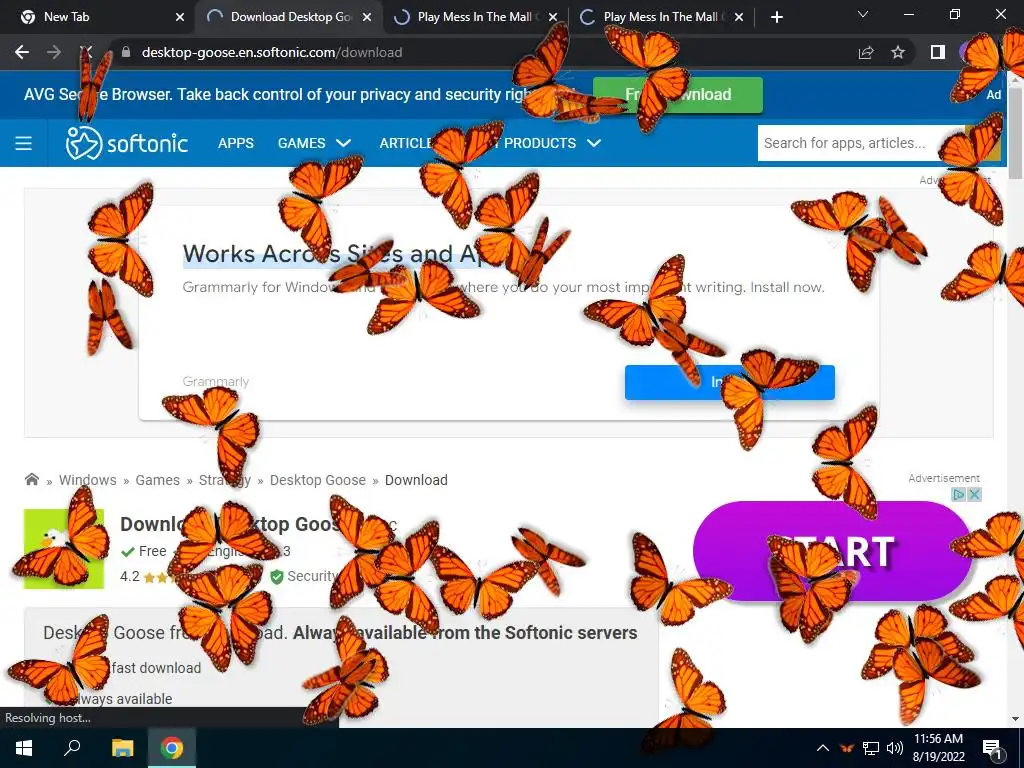Open the APPS menu item
Image resolution: width=1024 pixels, height=768 pixels.
236,143
